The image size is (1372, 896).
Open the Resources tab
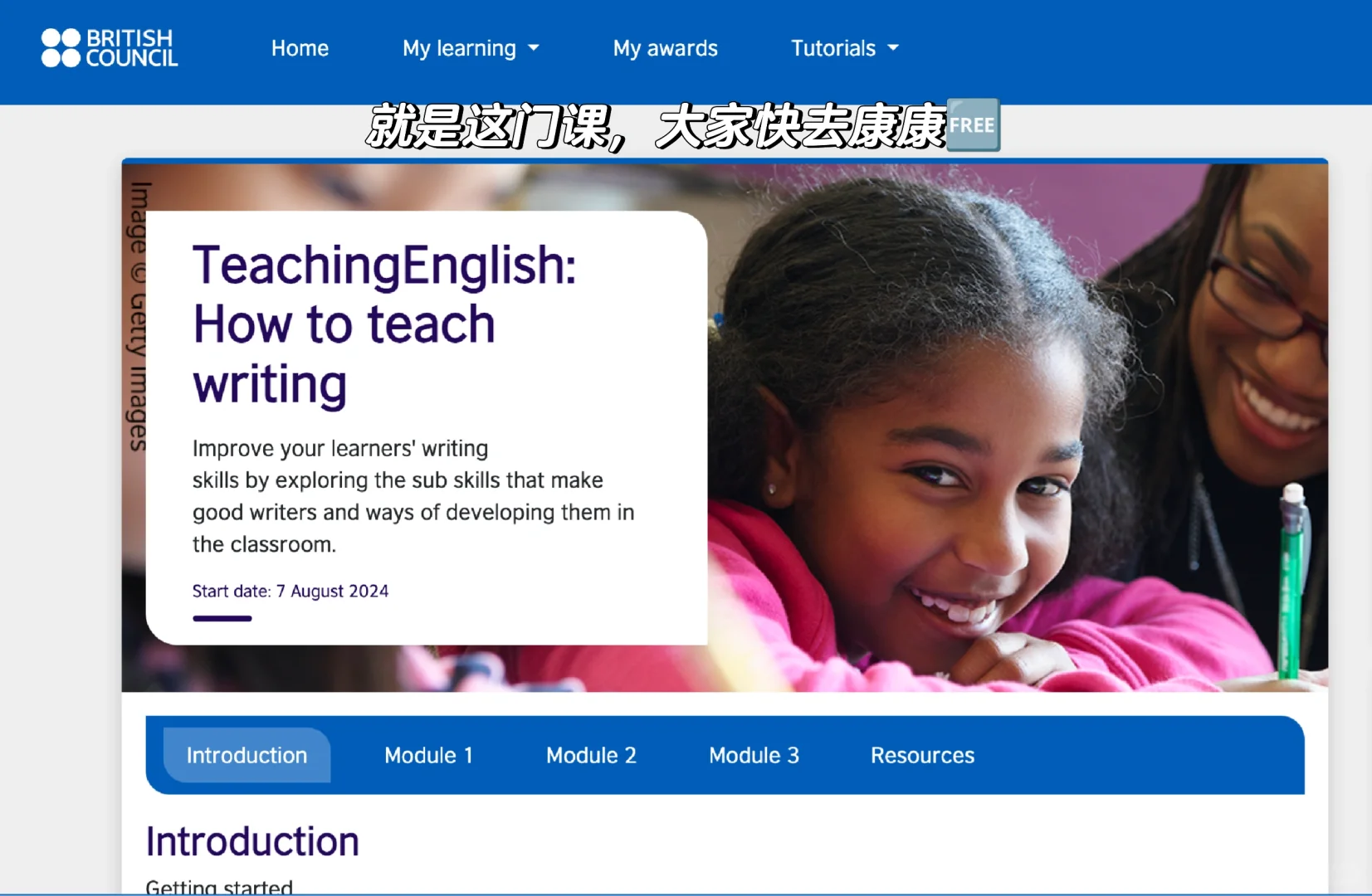pyautogui.click(x=922, y=755)
